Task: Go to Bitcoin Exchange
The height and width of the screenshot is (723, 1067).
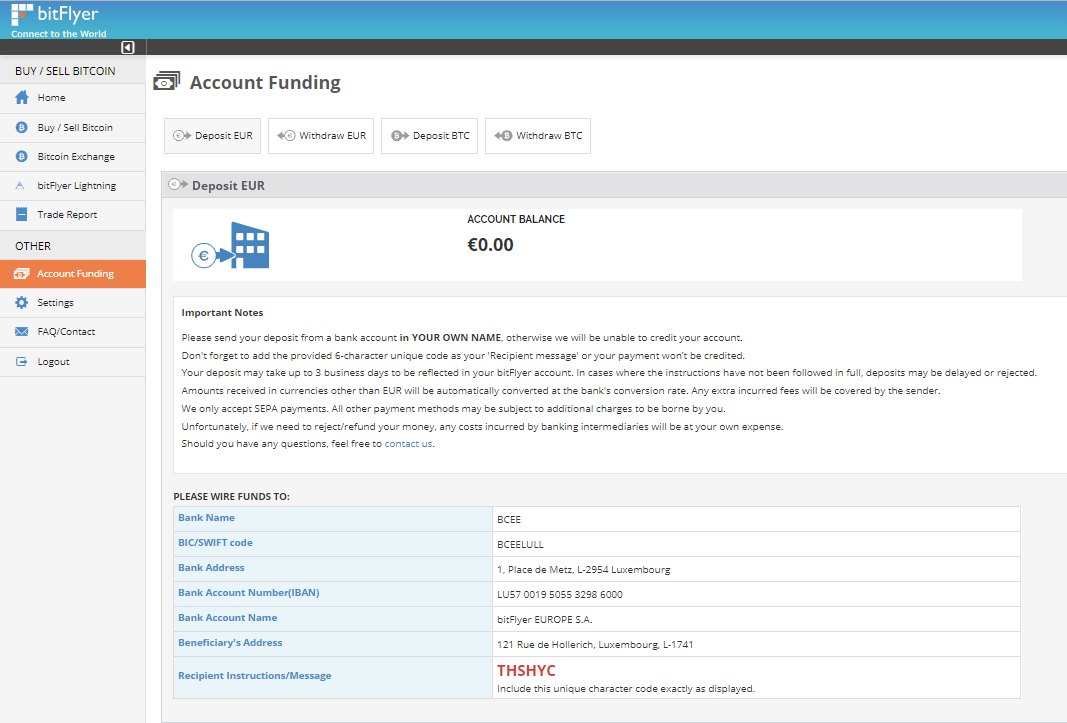Action: [x=73, y=157]
